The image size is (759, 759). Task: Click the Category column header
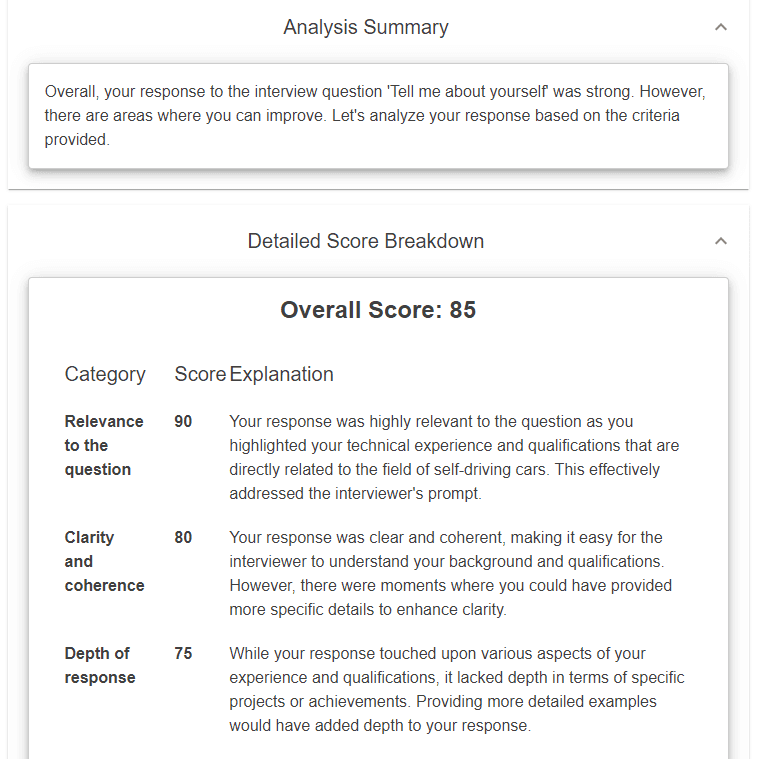[x=105, y=374]
